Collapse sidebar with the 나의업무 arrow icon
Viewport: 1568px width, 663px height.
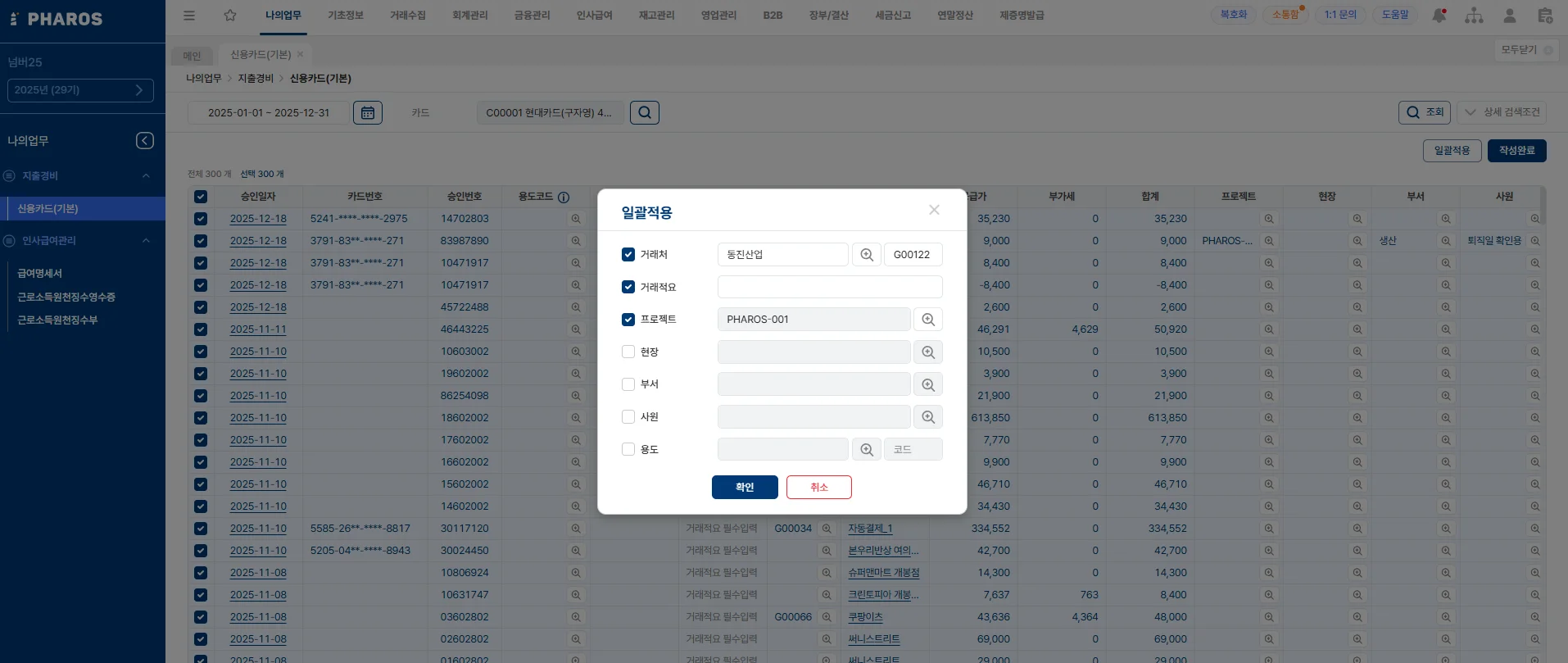tap(144, 141)
